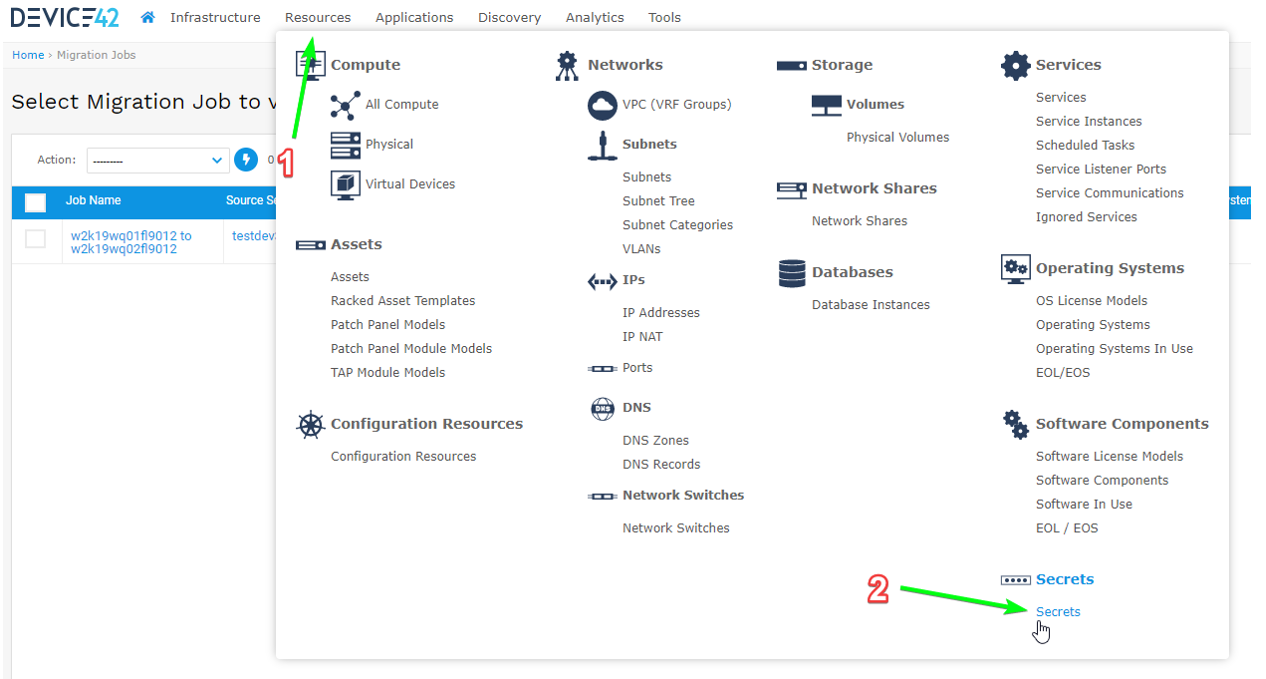Go to Home breadcrumb link
The width and height of the screenshot is (1266, 679).
28,55
